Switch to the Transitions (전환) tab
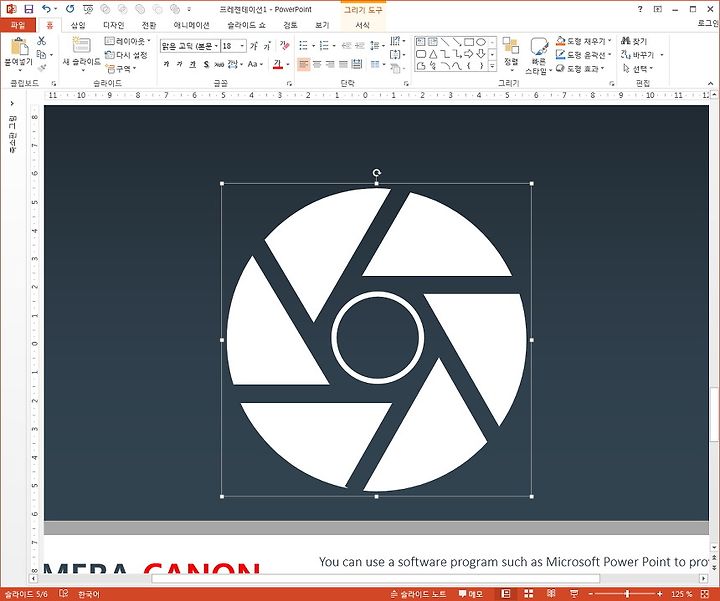Image resolution: width=720 pixels, height=601 pixels. tap(149, 25)
